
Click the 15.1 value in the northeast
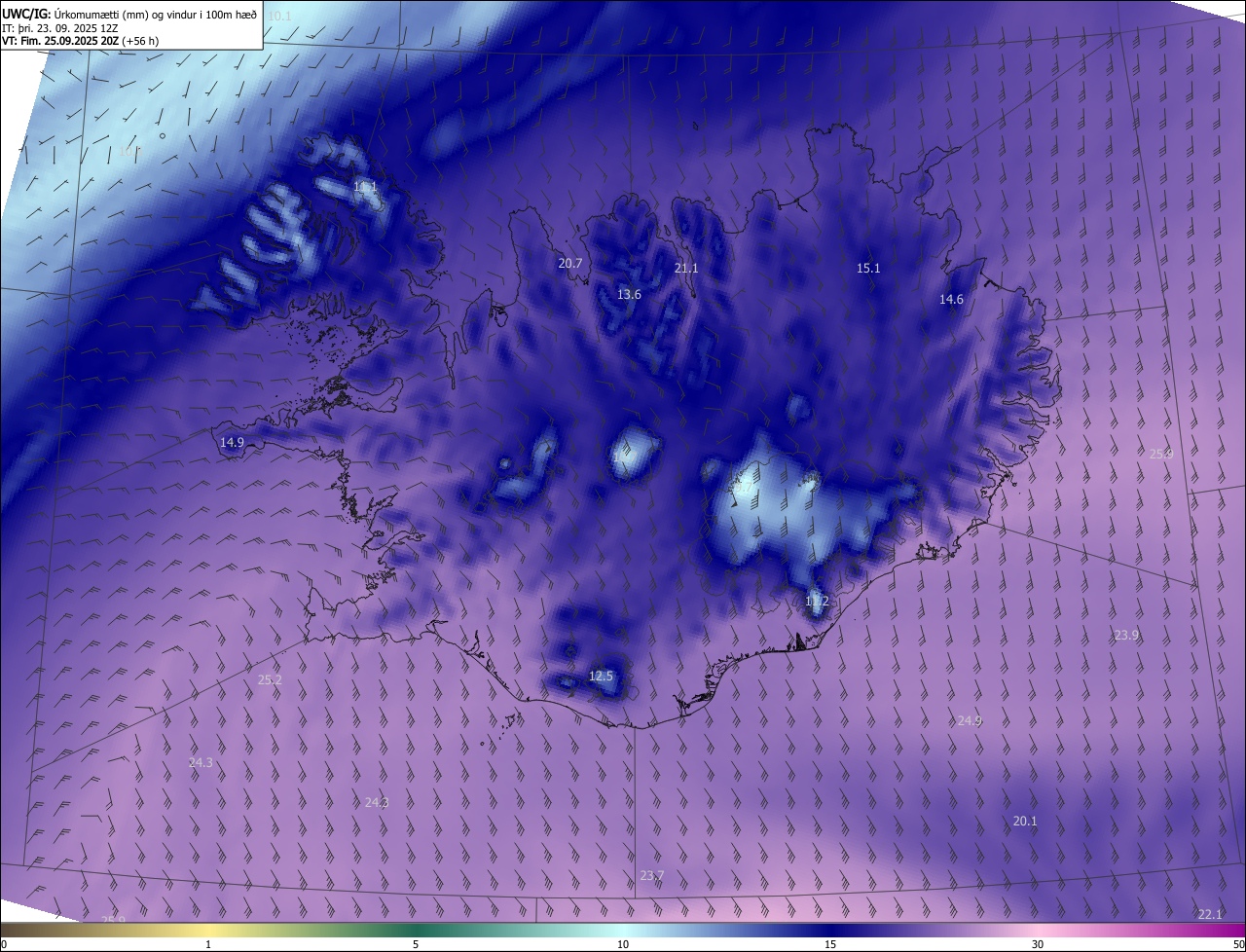coord(868,269)
